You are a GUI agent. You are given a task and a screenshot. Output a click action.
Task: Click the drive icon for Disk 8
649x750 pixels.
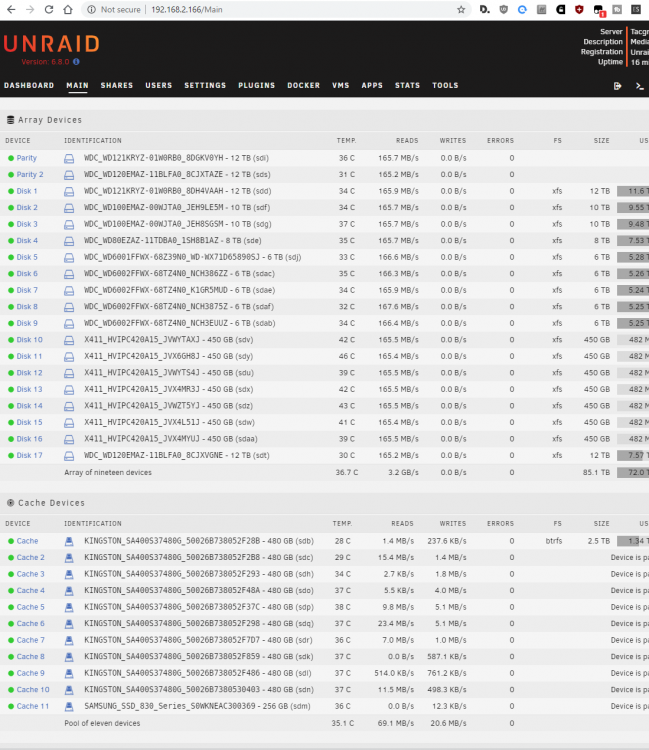(x=69, y=307)
